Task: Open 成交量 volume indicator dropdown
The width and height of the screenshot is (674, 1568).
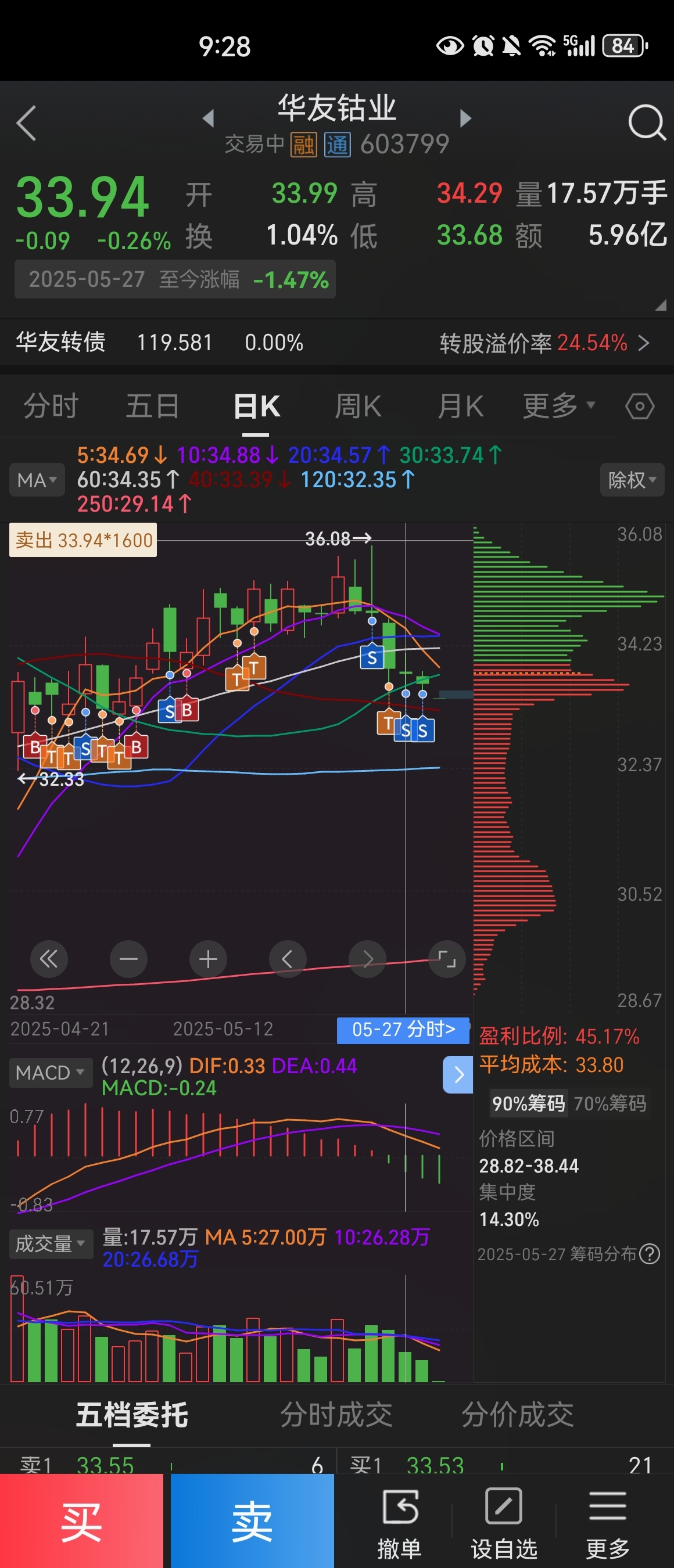Action: [51, 1243]
